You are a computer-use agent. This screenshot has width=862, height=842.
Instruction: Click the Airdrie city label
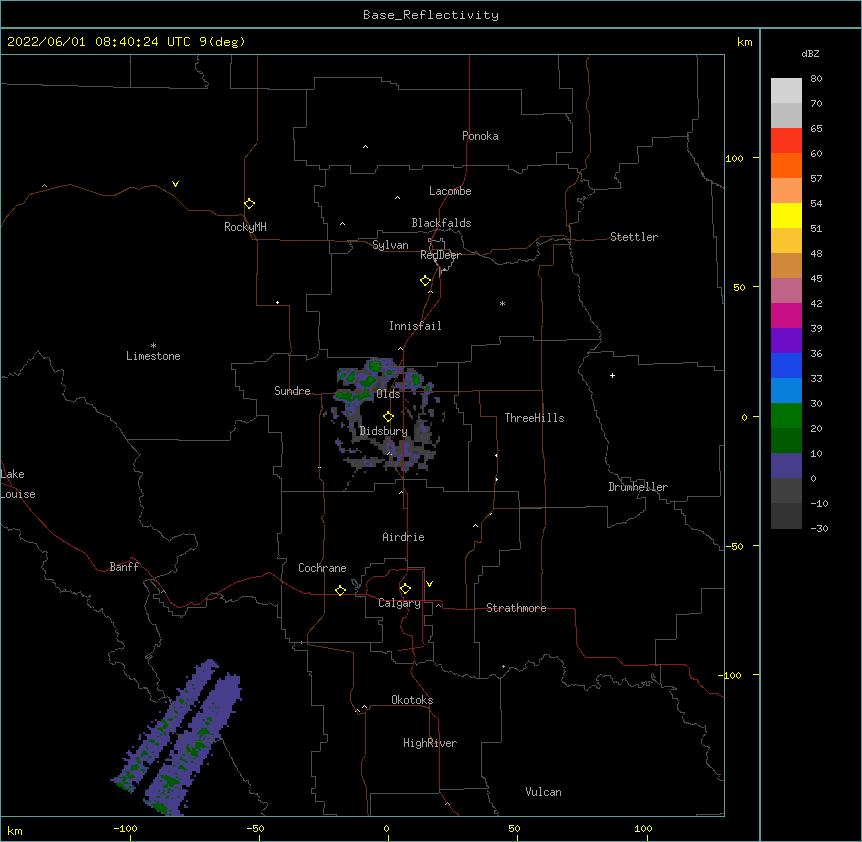(403, 537)
